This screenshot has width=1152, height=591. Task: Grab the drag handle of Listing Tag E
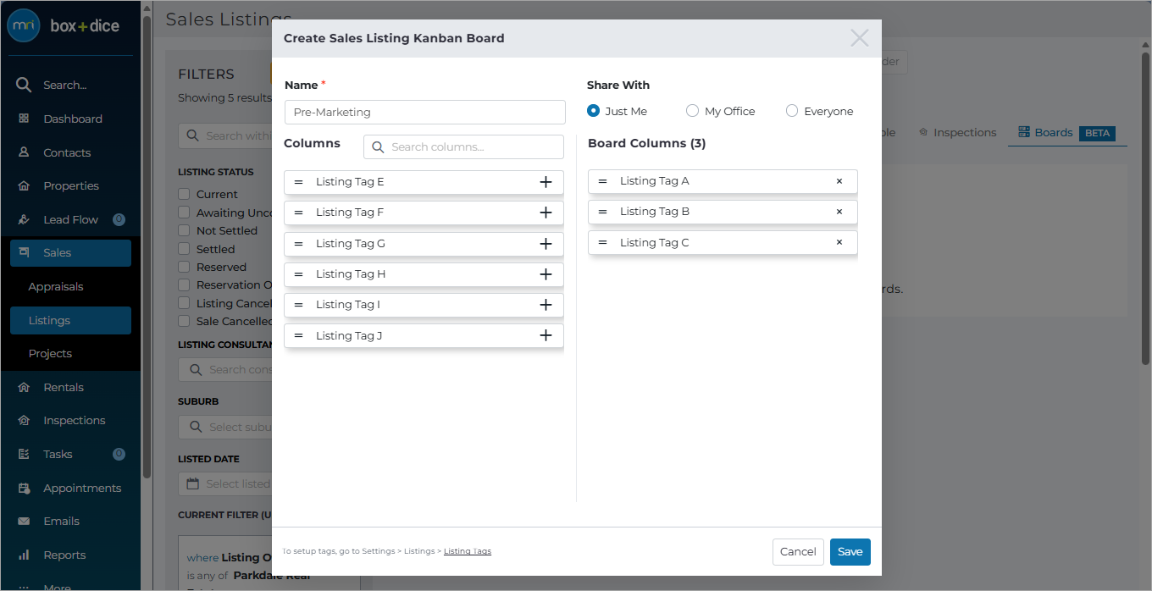(298, 182)
